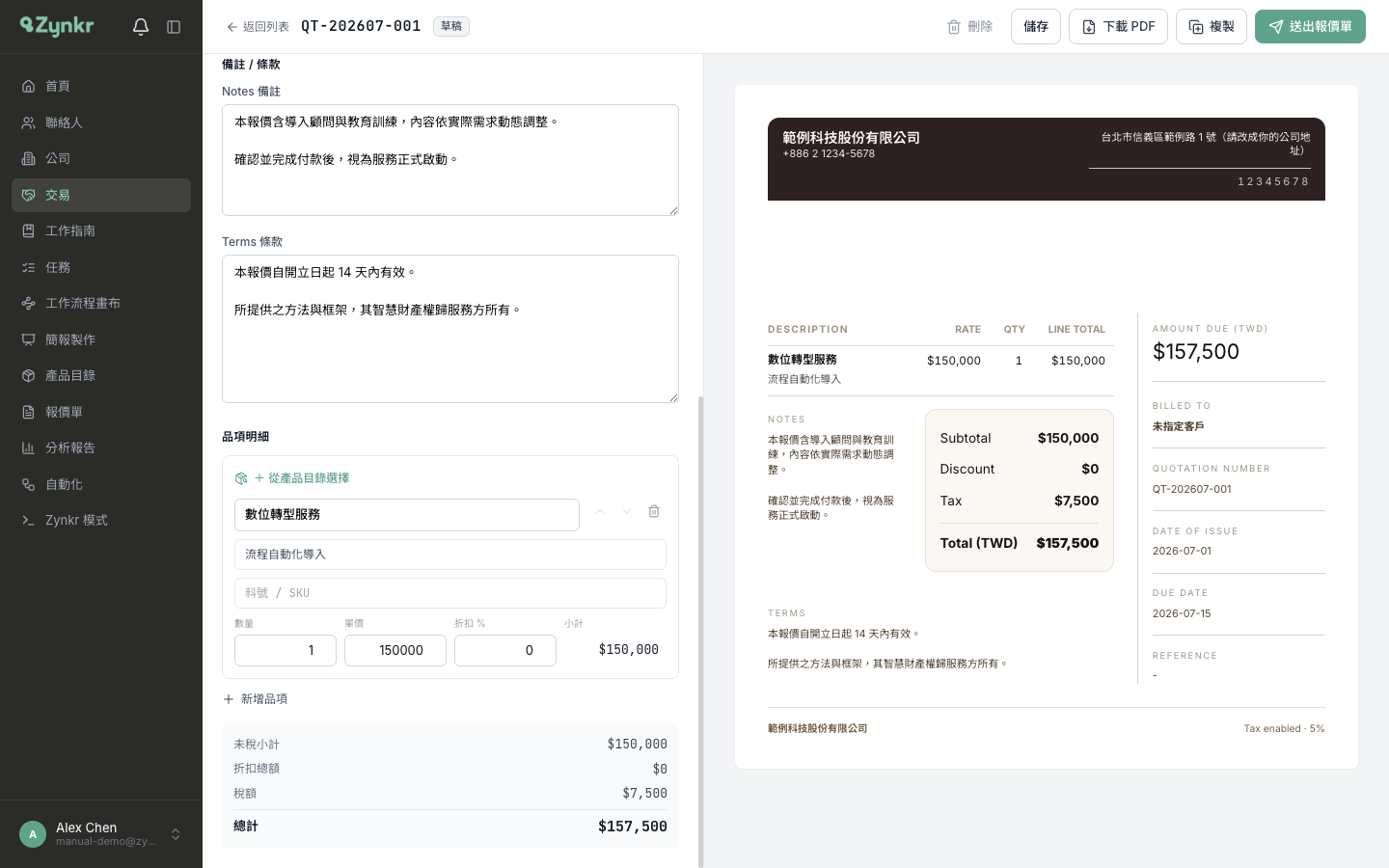Click into the Terms 條款 textarea

[450, 329]
